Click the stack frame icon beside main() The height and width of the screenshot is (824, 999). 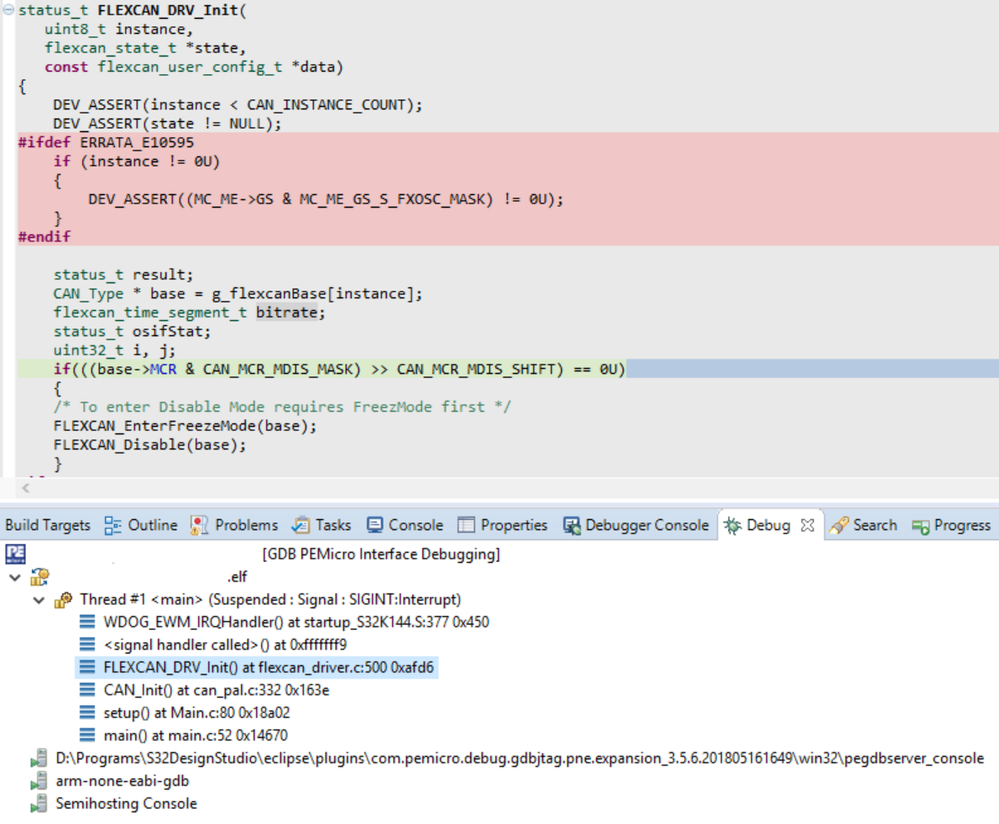point(87,735)
